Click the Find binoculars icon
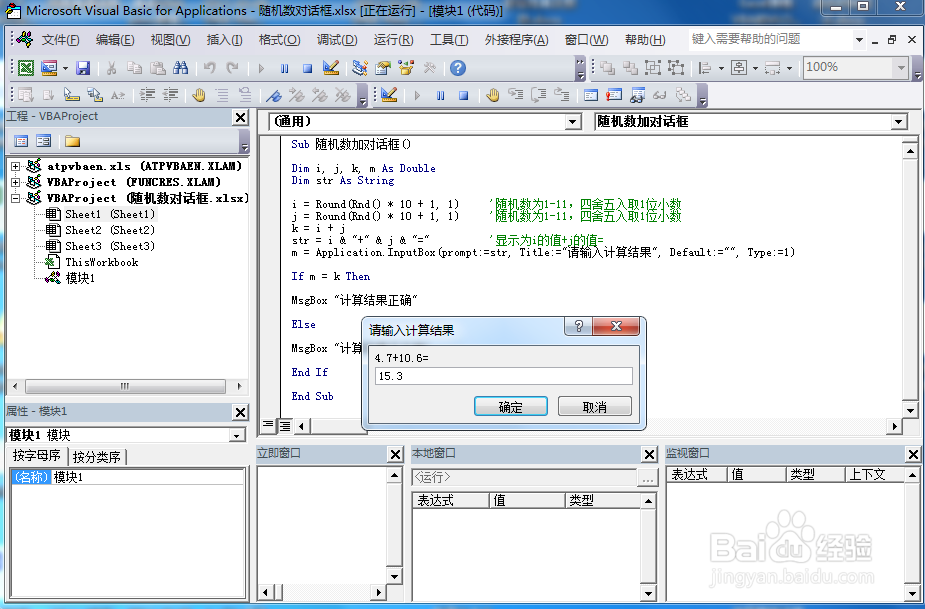Screen dimensions: 925x609 [x=181, y=68]
